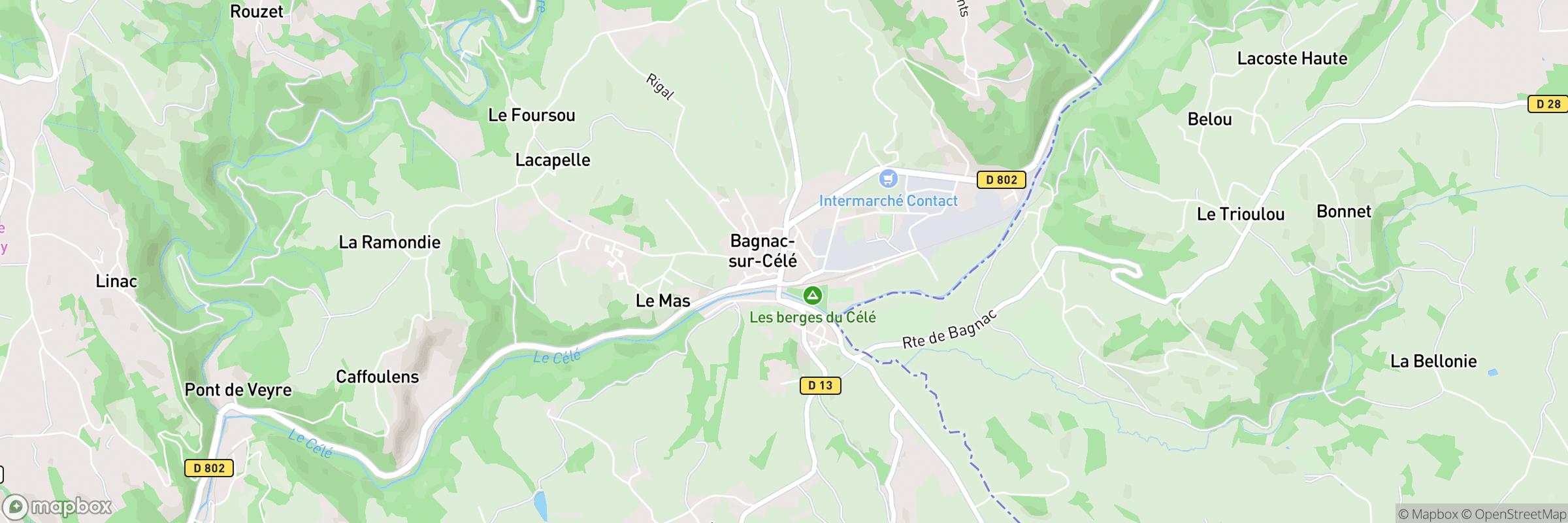
Task: Click the Mapbox logo
Action: click(x=57, y=507)
